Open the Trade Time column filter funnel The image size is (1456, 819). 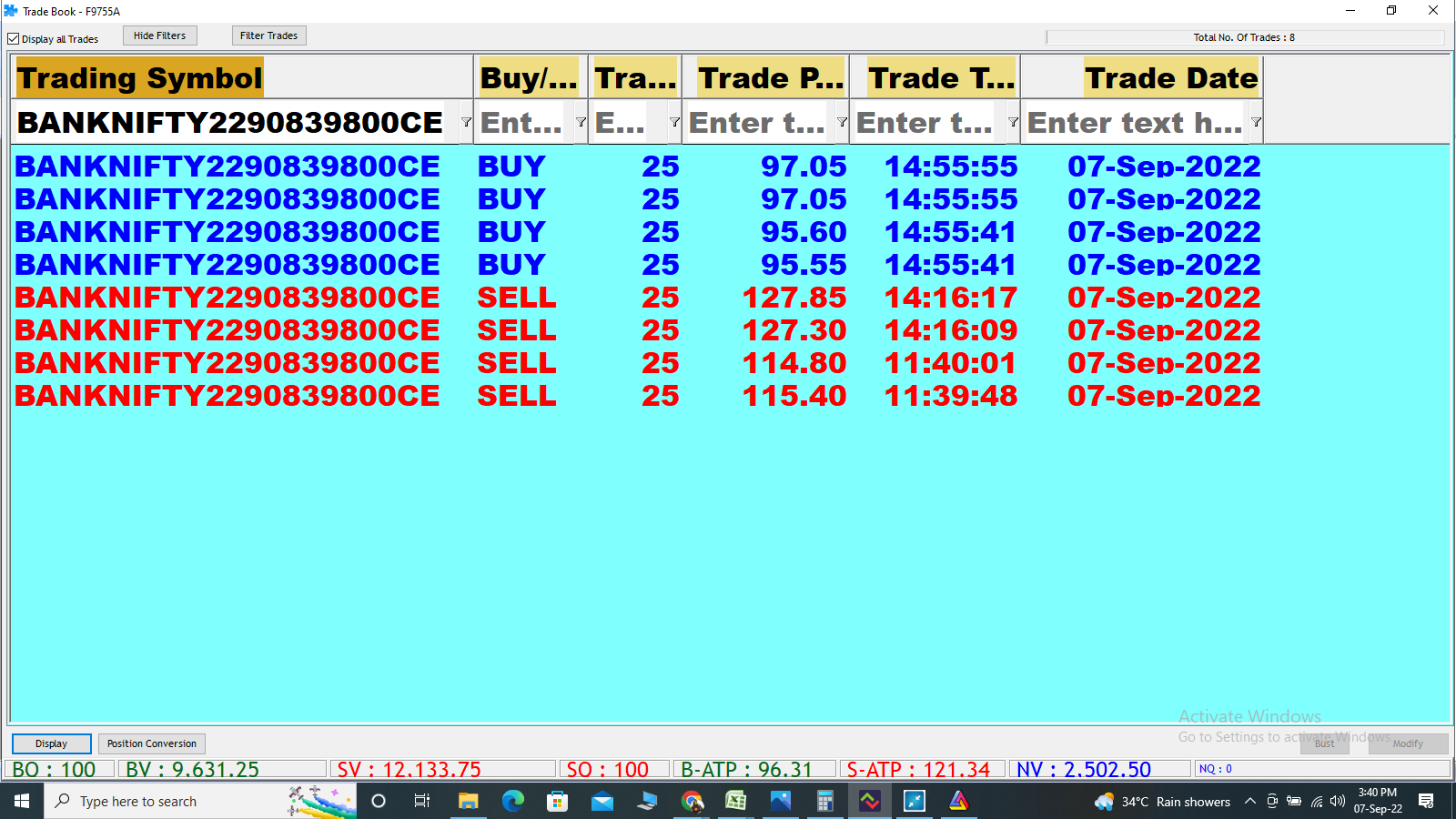[x=1013, y=122]
